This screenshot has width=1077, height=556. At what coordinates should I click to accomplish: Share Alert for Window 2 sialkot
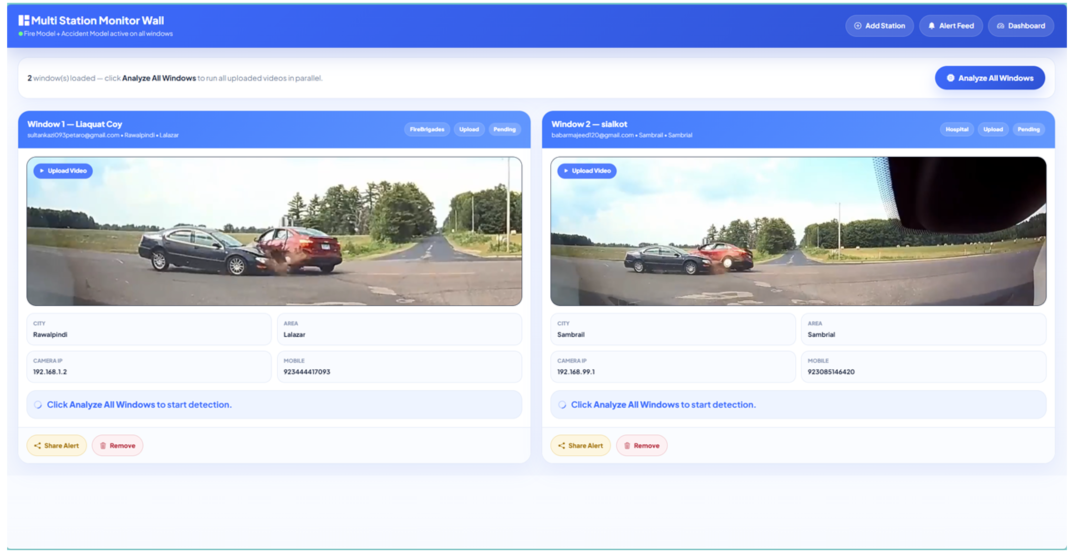click(580, 445)
